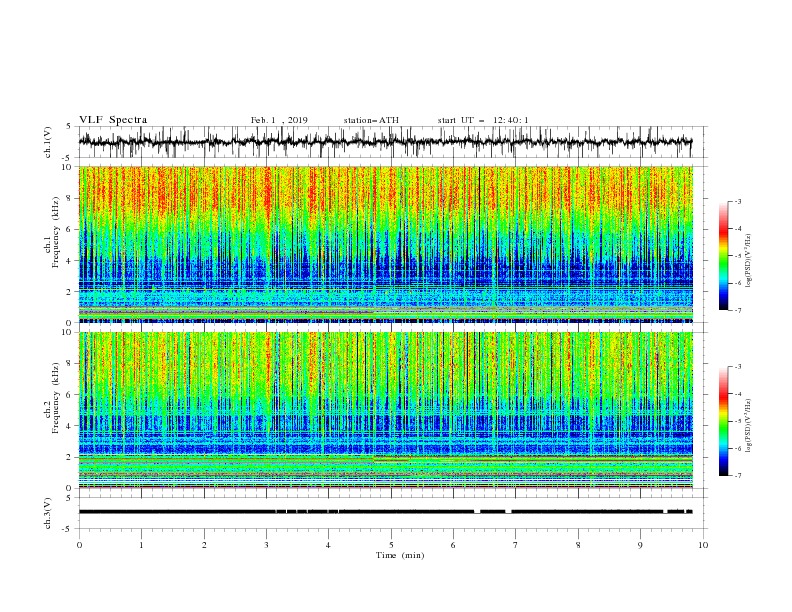Viewport: 792px width, 612px height.
Task: Click the log(PSD) label of lower color bar
Action: coord(748,426)
